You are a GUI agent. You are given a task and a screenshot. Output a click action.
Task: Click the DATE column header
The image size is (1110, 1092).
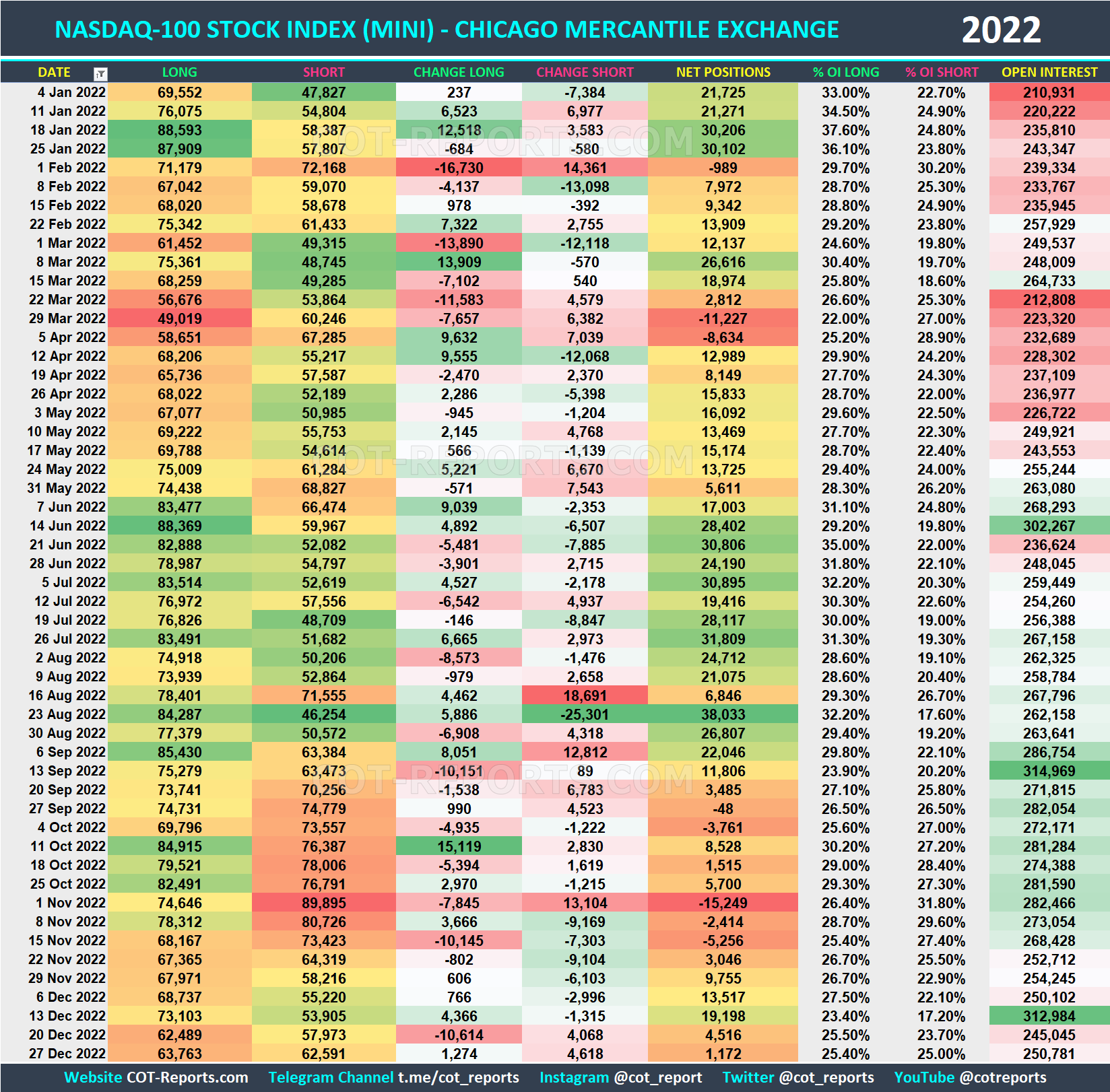click(54, 73)
